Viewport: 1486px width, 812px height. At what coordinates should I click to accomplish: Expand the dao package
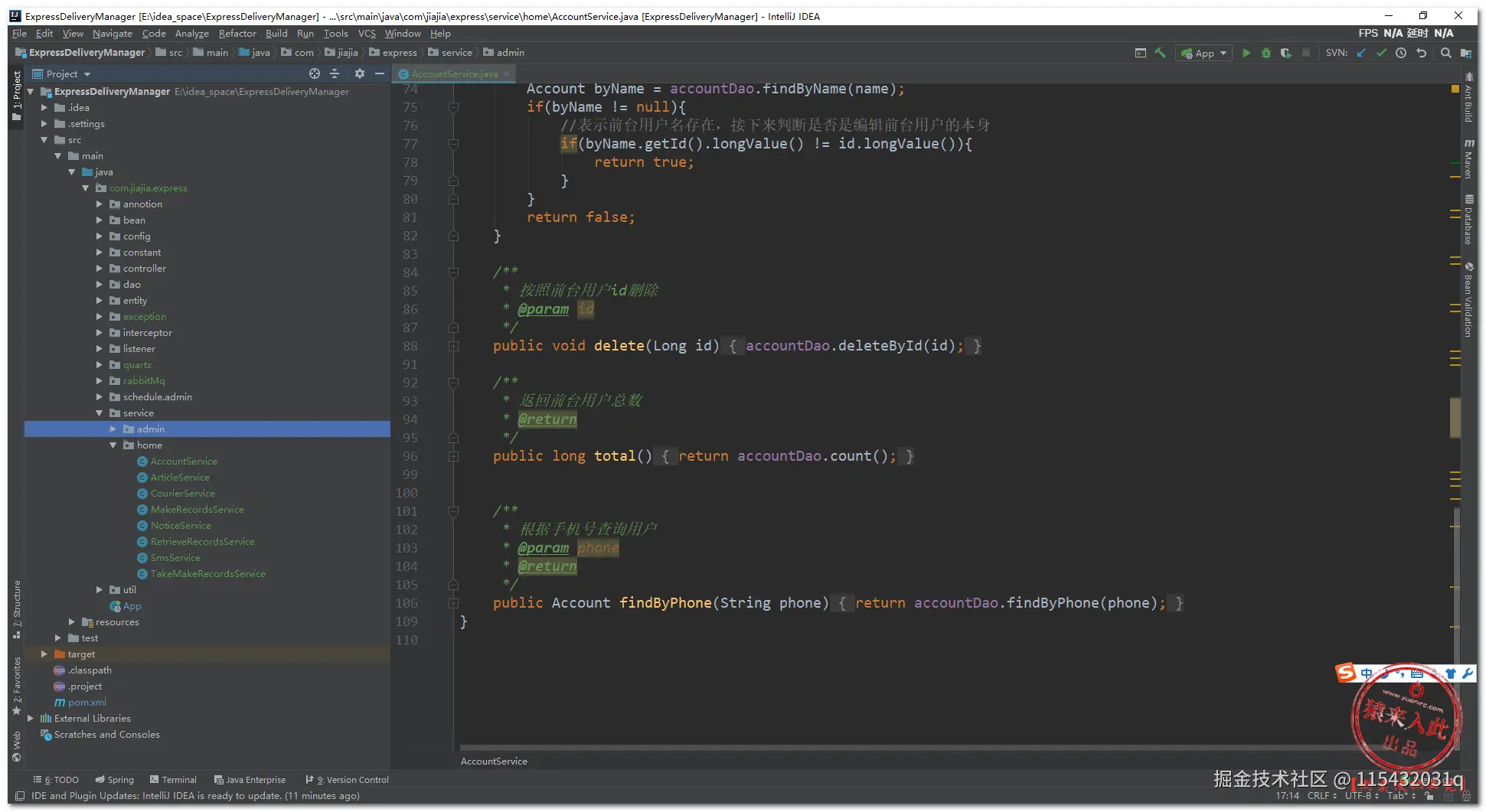tap(99, 285)
